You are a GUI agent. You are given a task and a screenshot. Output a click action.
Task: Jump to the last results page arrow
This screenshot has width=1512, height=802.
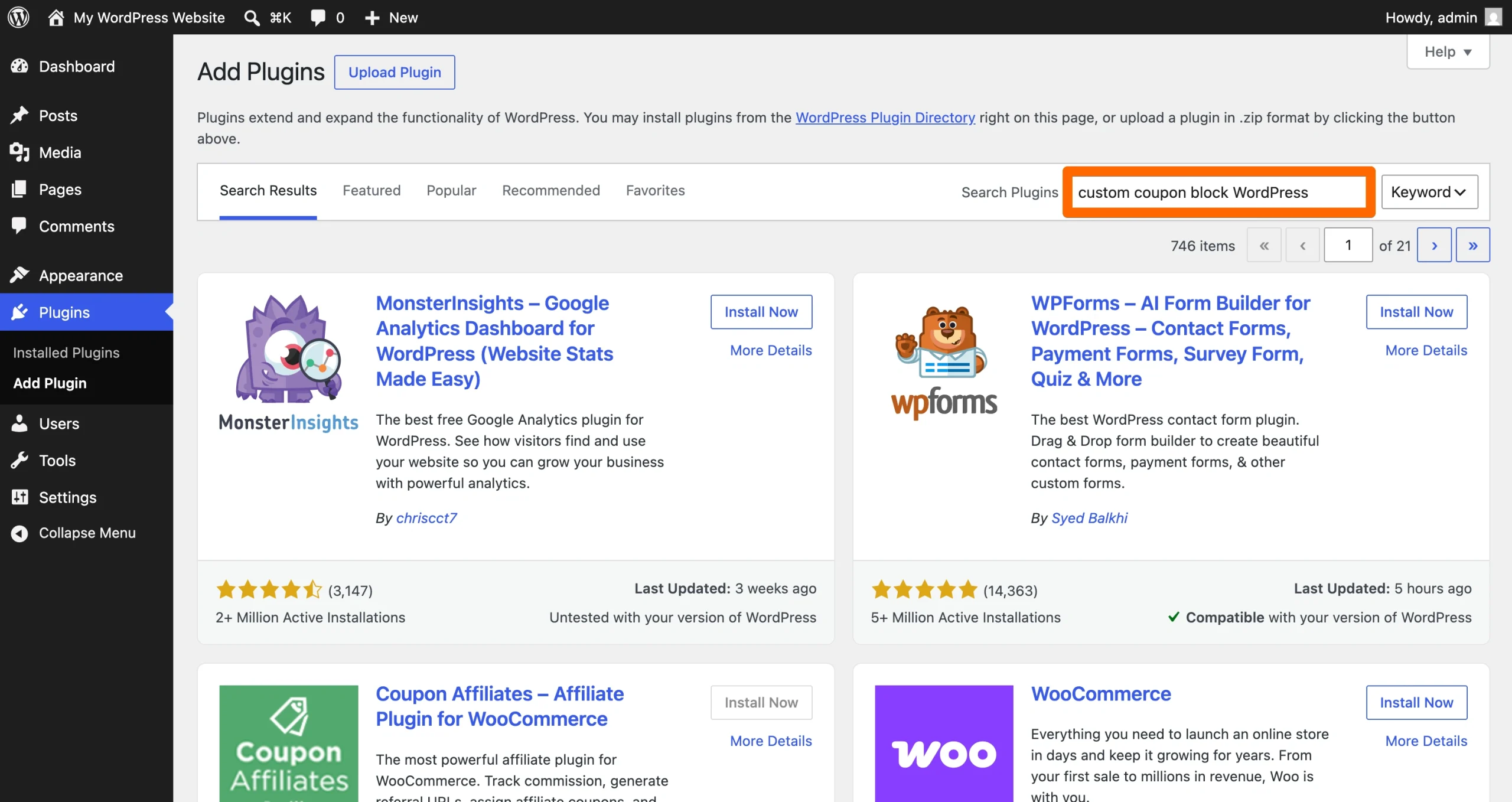pos(1473,245)
